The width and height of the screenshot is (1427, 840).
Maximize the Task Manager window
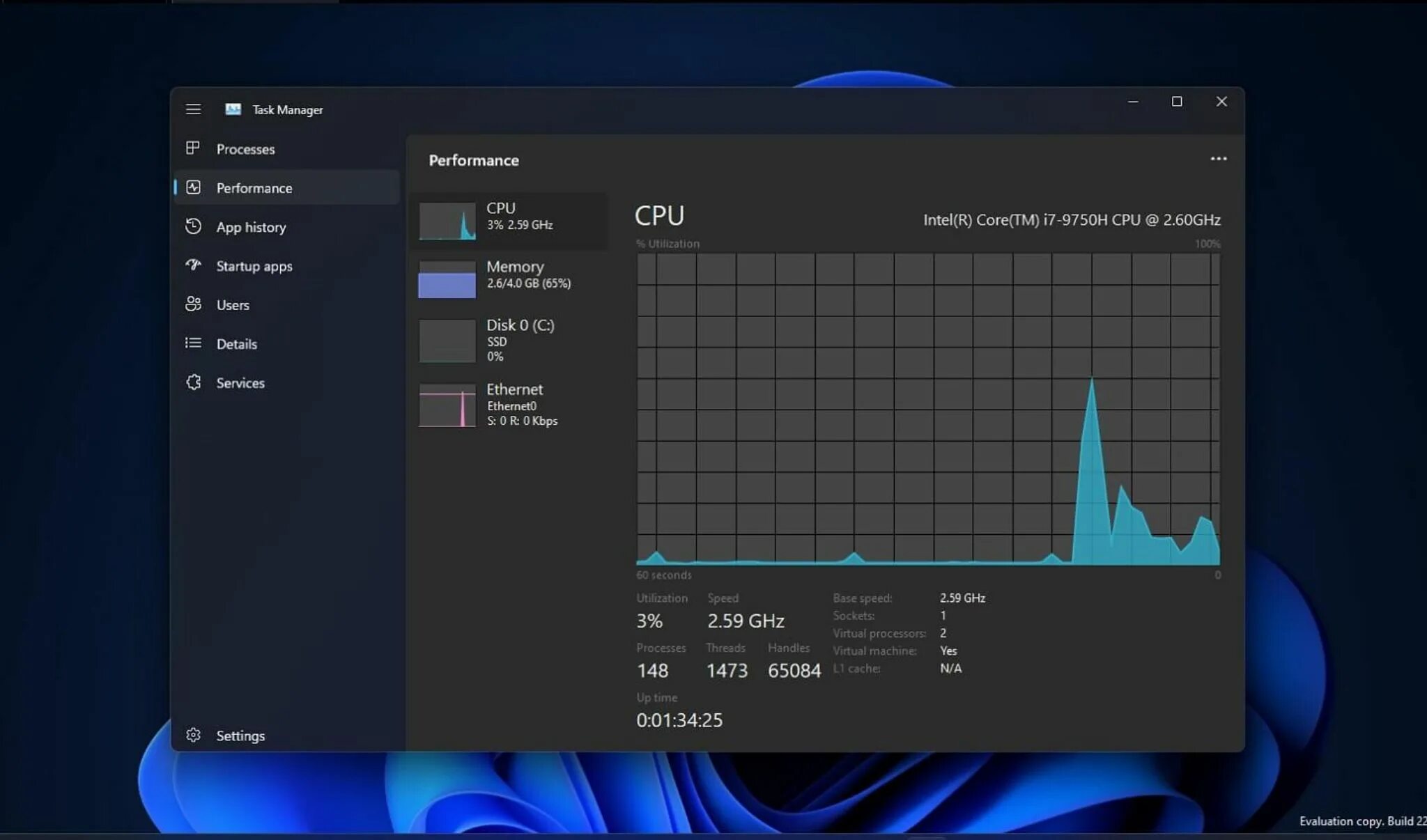[1177, 102]
